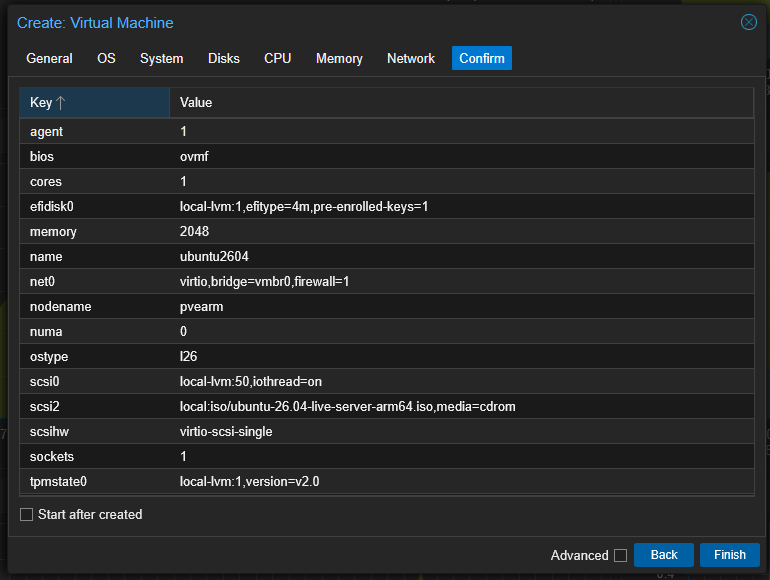
Task: Select the Confirm tab
Action: click(482, 58)
